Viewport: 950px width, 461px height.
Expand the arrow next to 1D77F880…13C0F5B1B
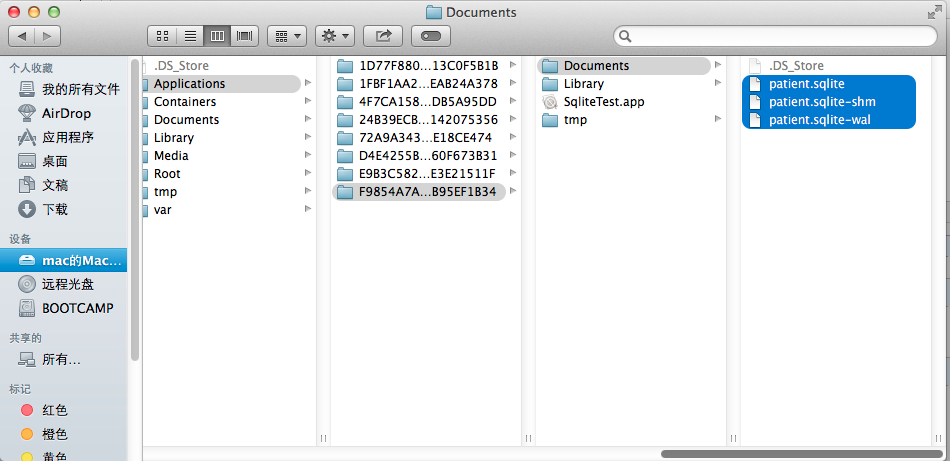(513, 64)
